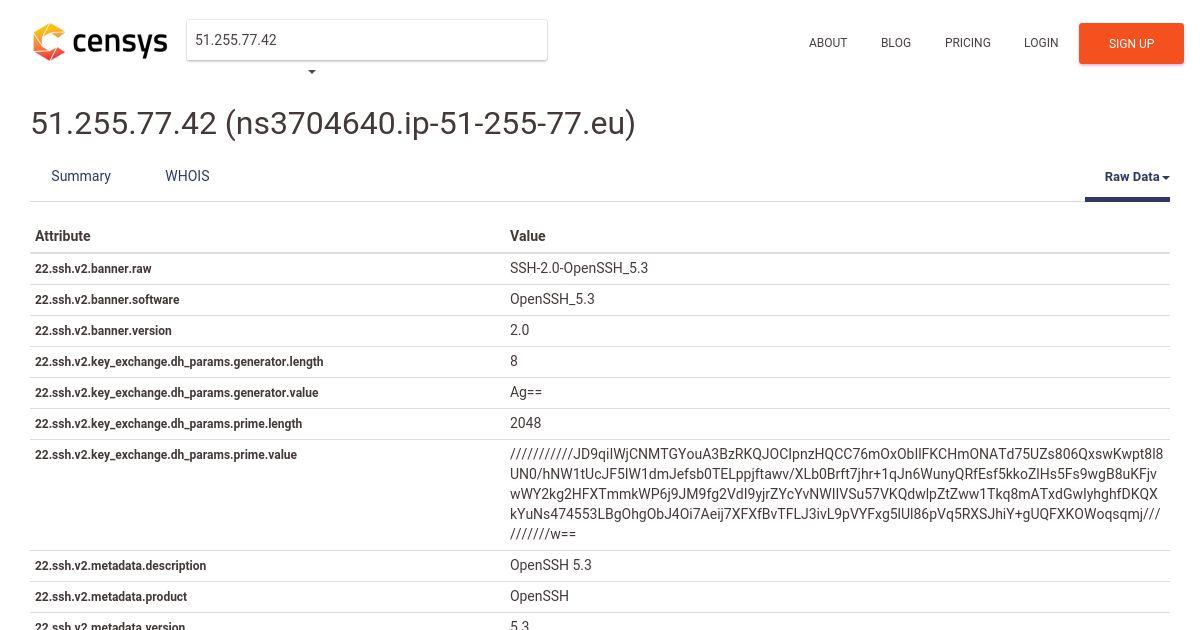Click the LOGIN link
The height and width of the screenshot is (630, 1200).
pyautogui.click(x=1041, y=43)
